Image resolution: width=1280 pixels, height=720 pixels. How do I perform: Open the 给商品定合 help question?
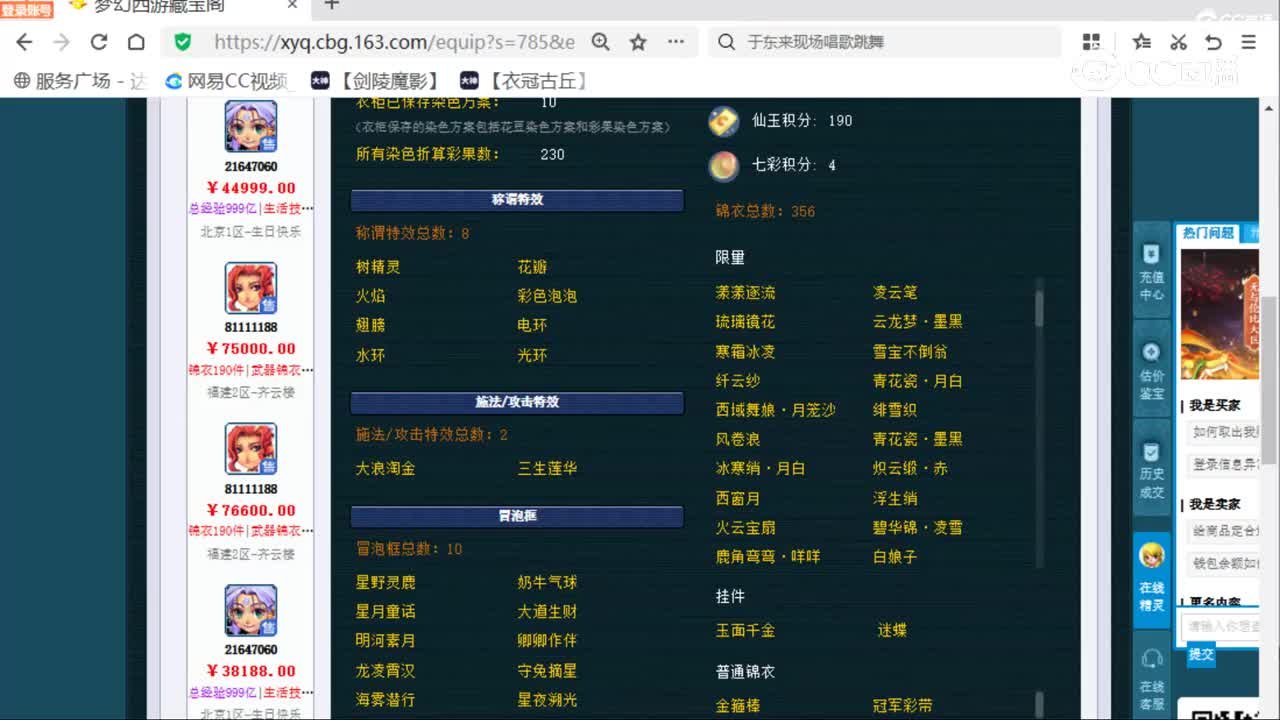pyautogui.click(x=1225, y=530)
